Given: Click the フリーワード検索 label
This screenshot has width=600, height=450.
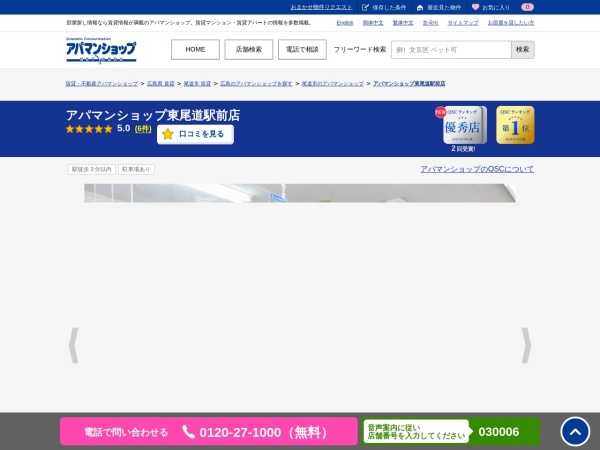Looking at the screenshot, I should pyautogui.click(x=360, y=49).
